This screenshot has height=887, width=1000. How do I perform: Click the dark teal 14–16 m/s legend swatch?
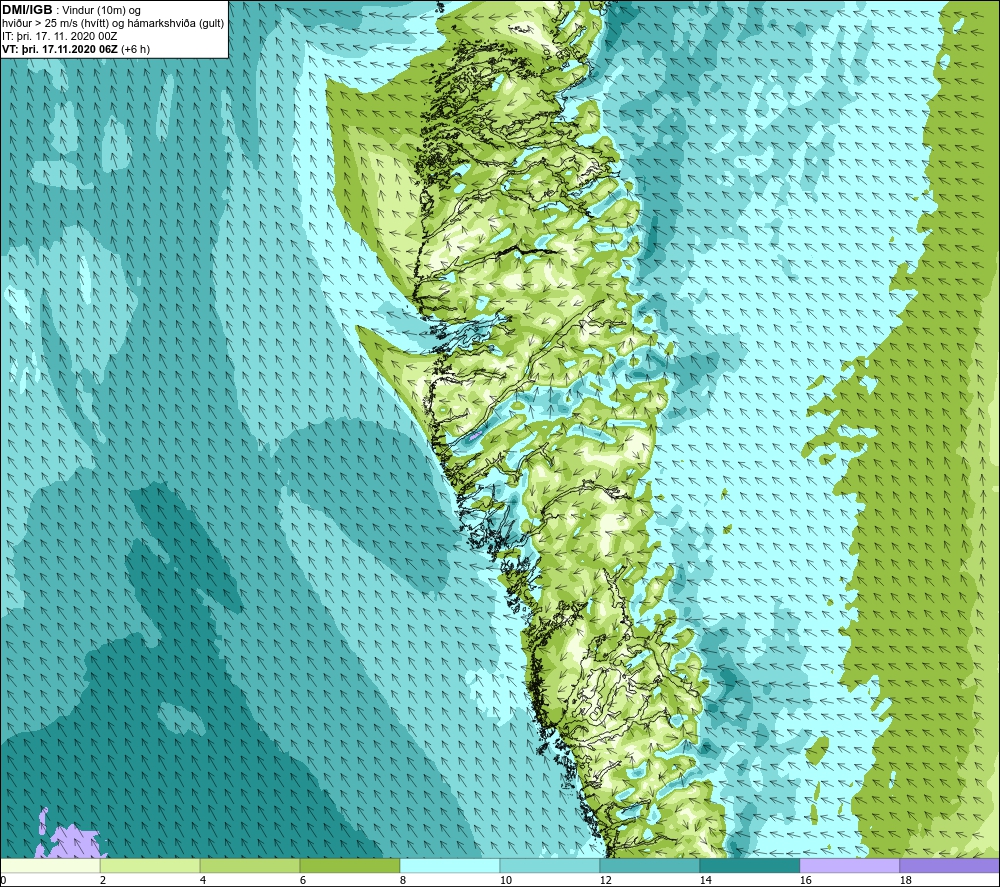click(749, 865)
